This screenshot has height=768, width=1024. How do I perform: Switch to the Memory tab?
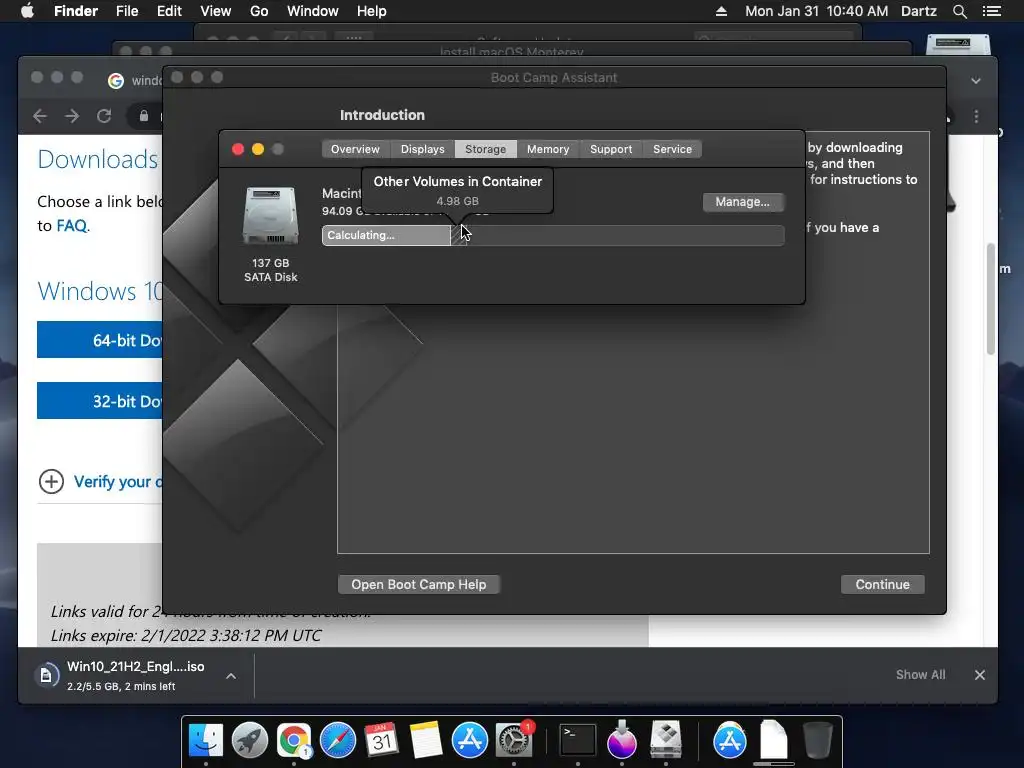point(548,149)
